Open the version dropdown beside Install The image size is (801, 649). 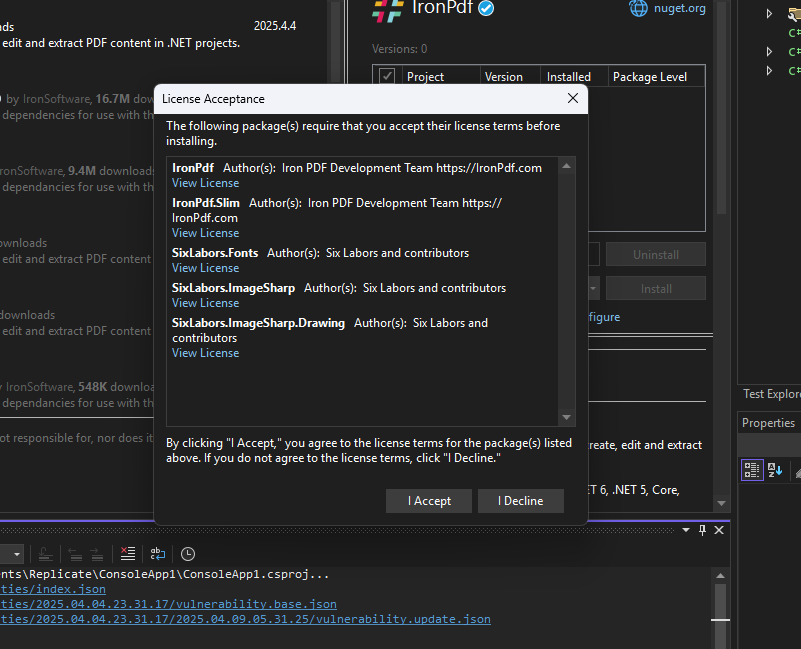[x=593, y=289]
